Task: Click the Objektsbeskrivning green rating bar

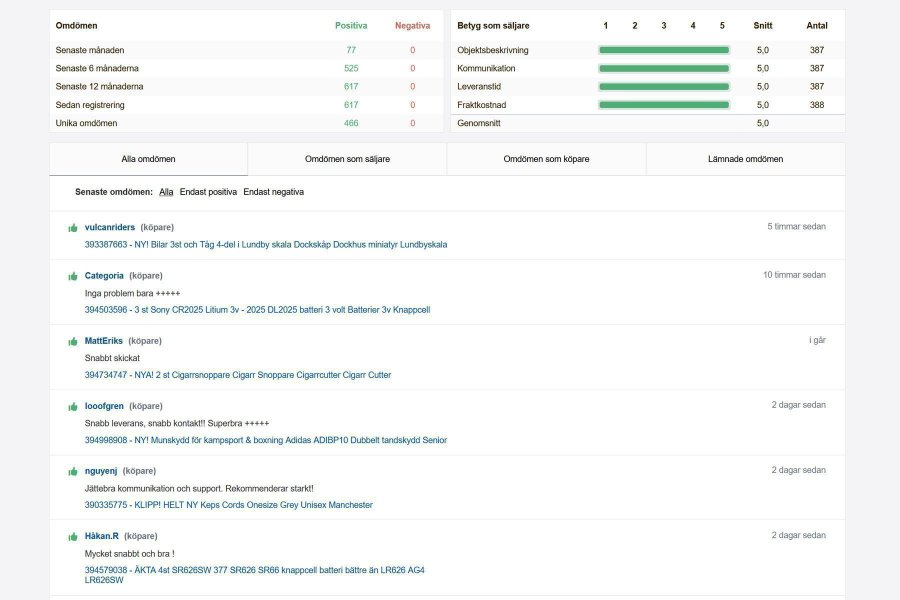Action: pos(663,50)
